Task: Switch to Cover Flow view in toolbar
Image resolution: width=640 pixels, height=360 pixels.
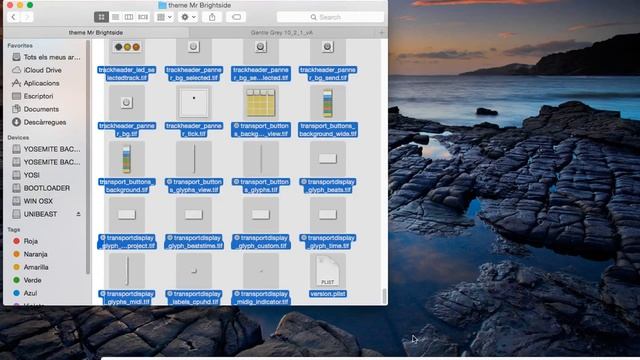Action: pyautogui.click(x=143, y=17)
